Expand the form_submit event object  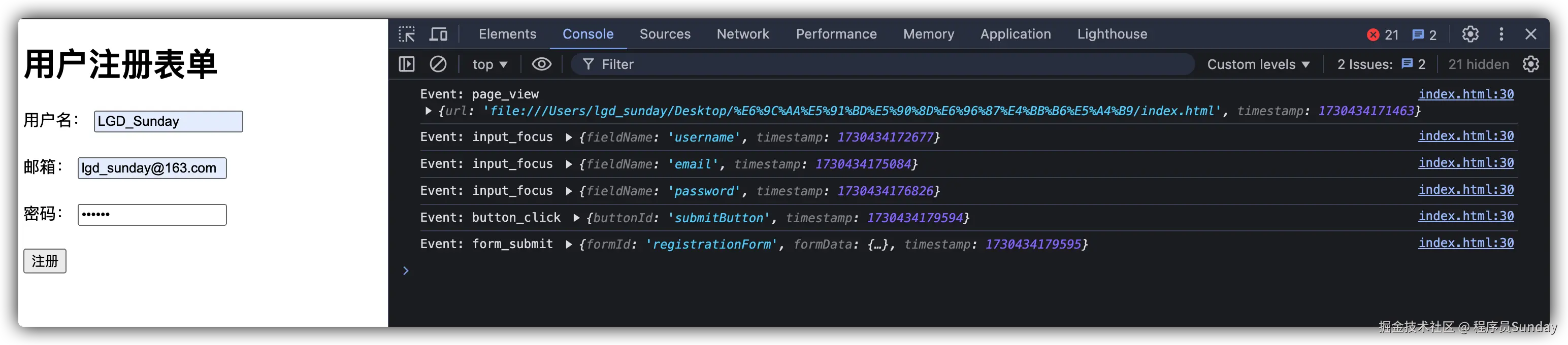pos(569,244)
